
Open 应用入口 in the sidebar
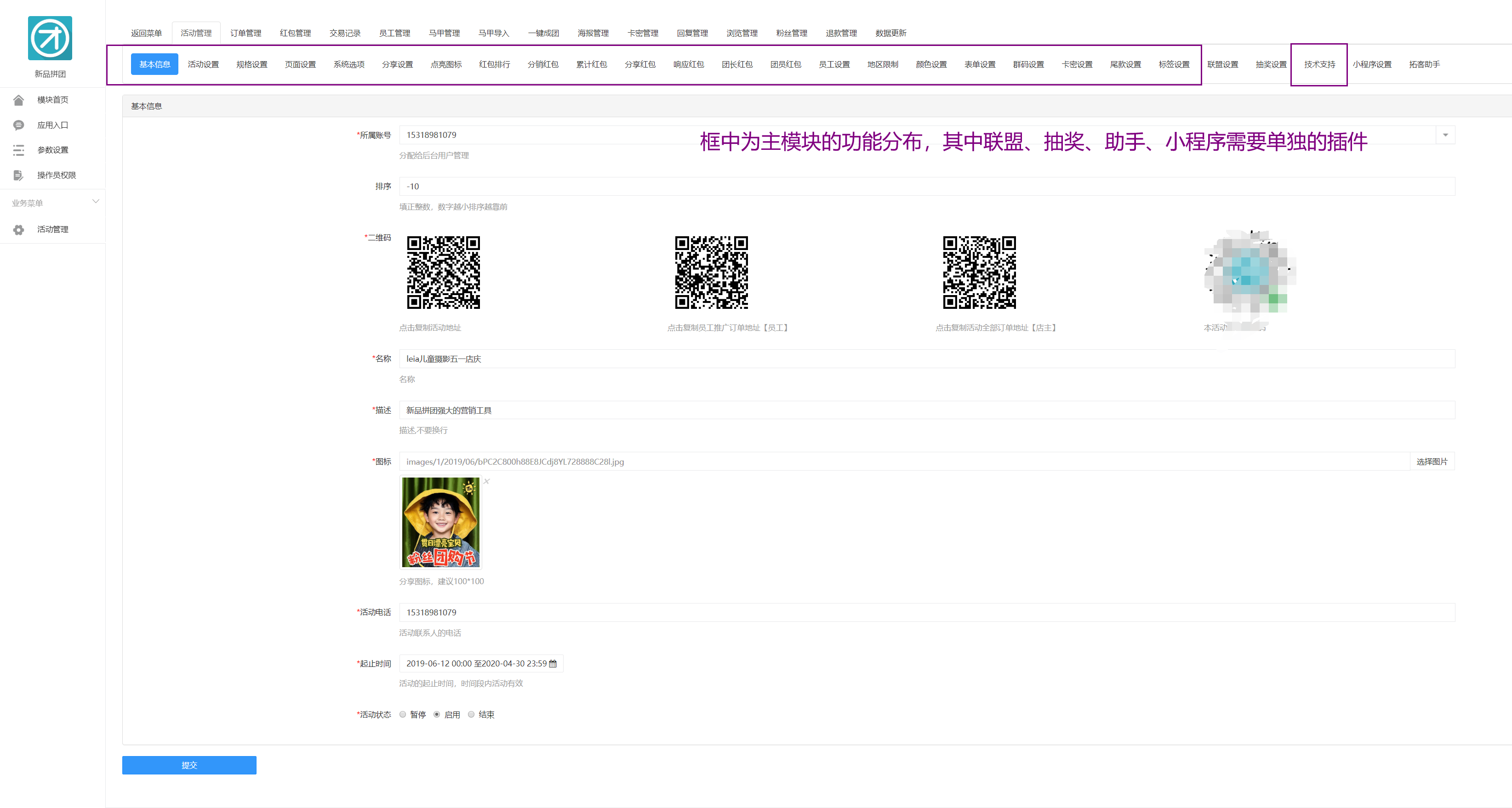53,125
